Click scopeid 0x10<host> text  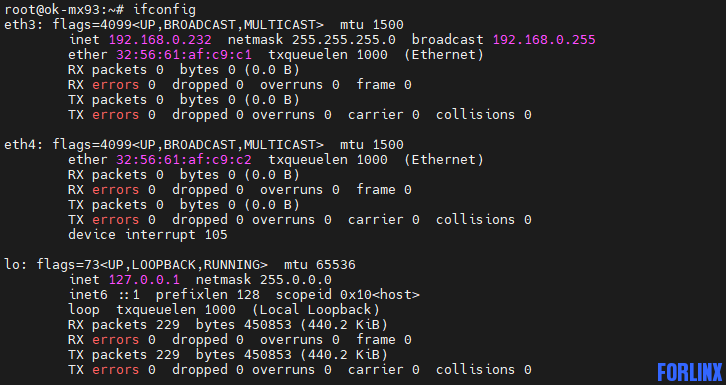tap(348, 295)
